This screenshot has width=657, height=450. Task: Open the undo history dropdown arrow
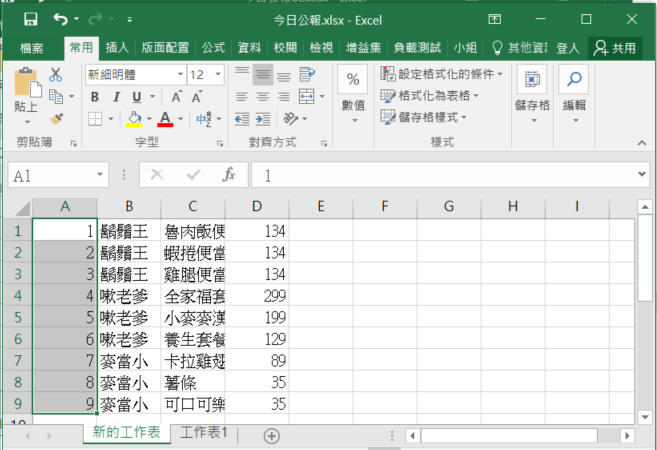coord(76,19)
